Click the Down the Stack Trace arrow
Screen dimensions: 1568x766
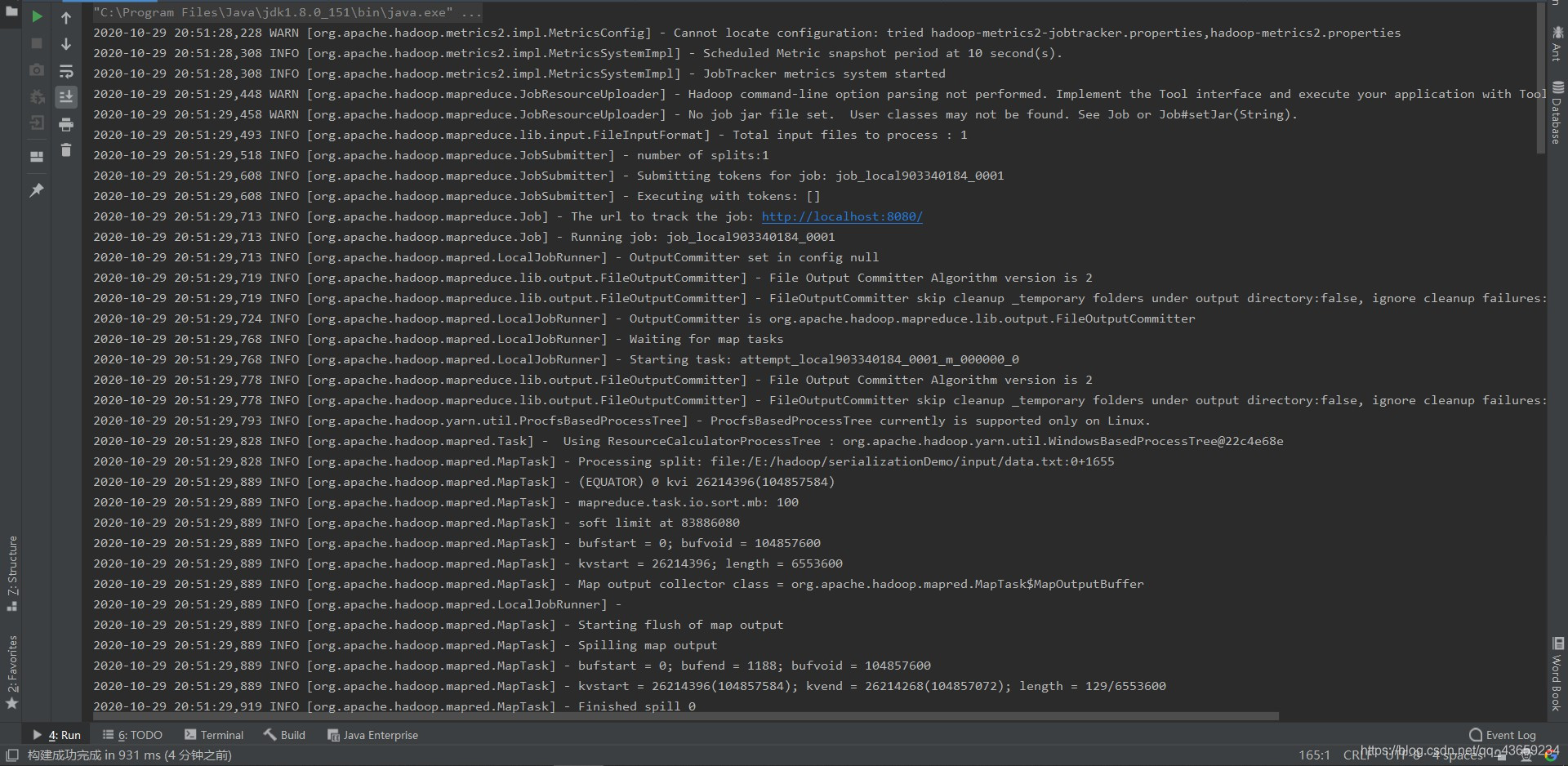pos(66,43)
